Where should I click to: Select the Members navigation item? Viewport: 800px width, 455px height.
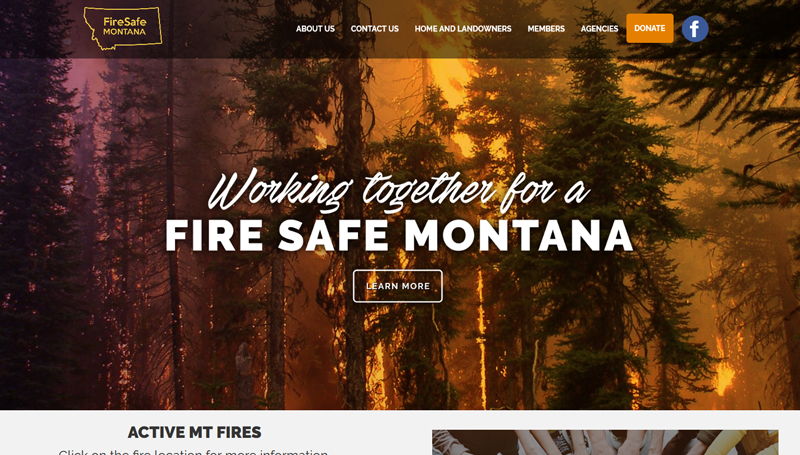coord(546,29)
